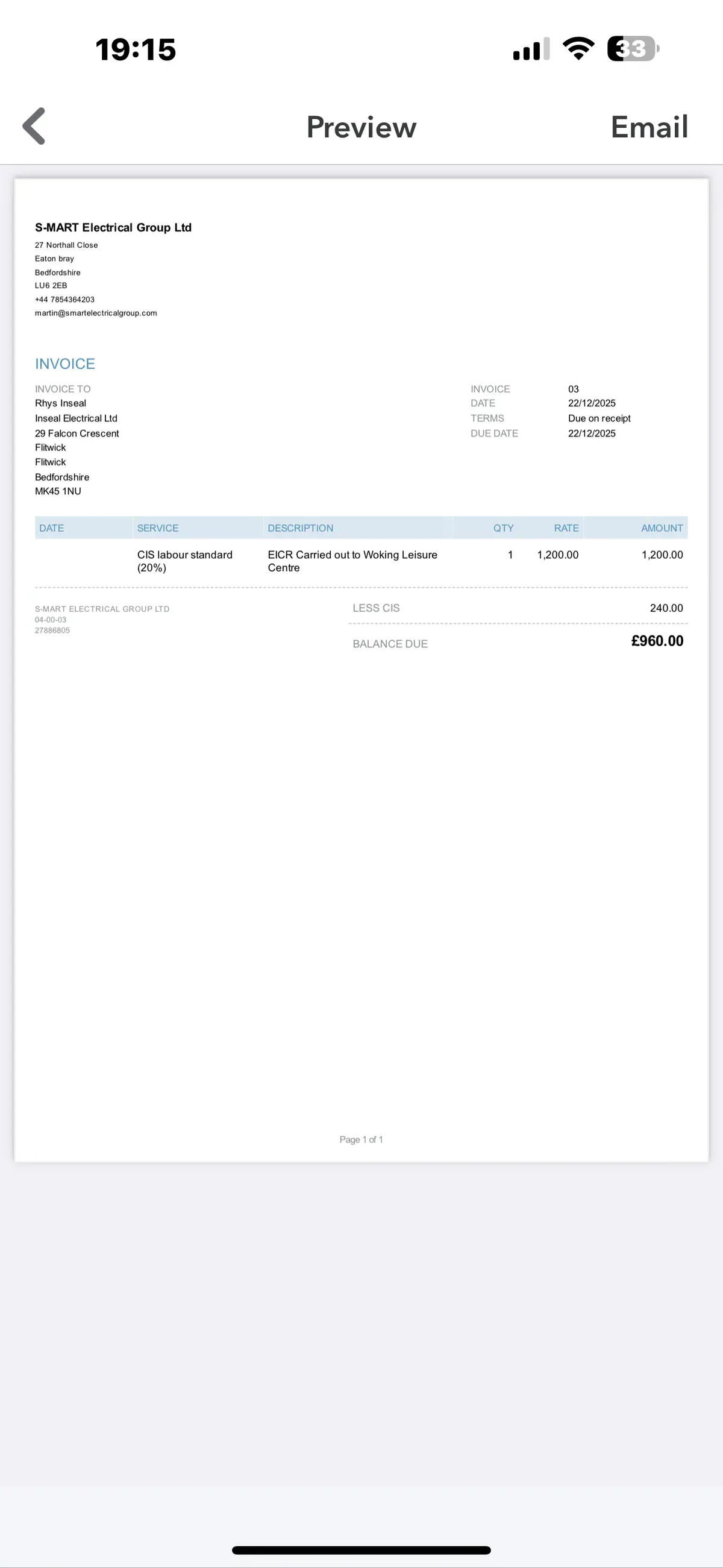Tap the battery indicator icon

tap(633, 49)
